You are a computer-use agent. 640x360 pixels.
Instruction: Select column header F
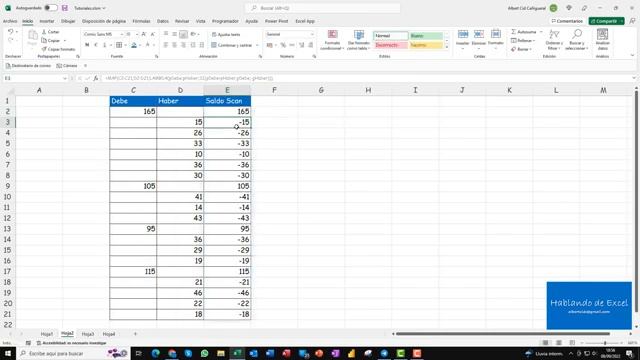(274, 90)
